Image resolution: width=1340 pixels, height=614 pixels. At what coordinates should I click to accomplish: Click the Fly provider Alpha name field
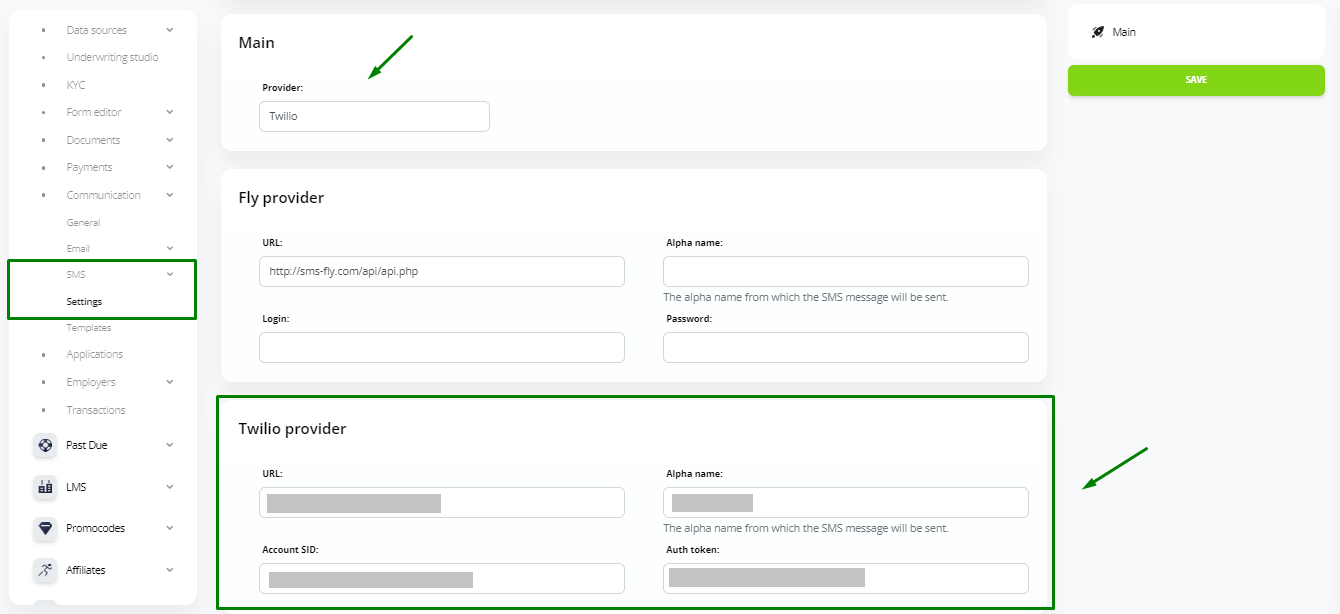846,271
